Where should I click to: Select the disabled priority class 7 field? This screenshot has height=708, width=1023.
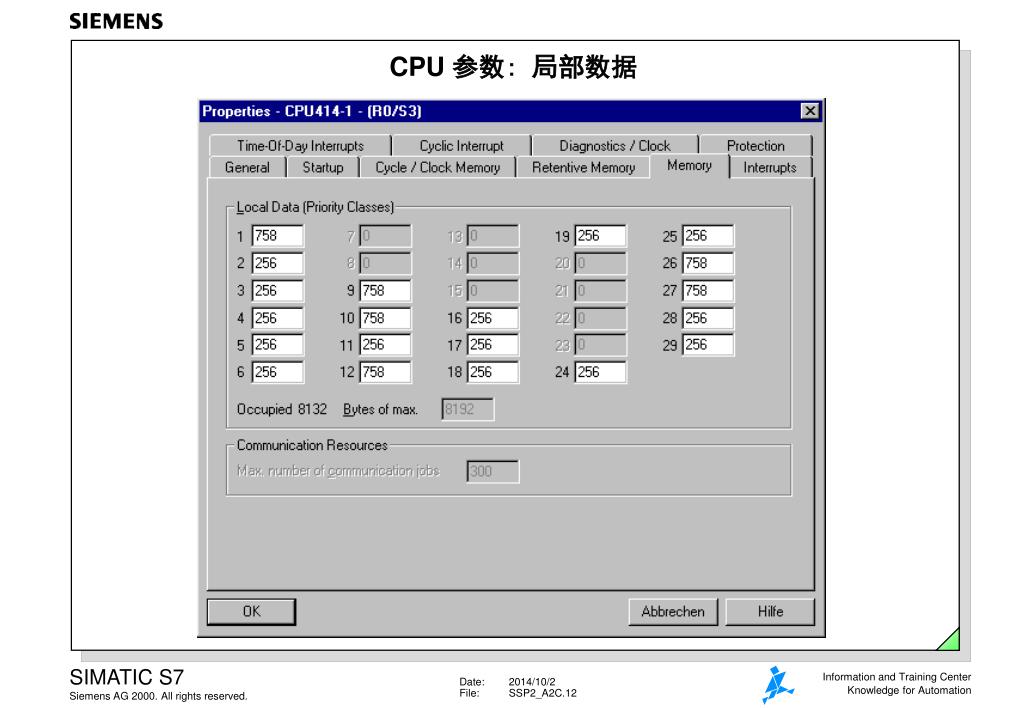point(385,236)
